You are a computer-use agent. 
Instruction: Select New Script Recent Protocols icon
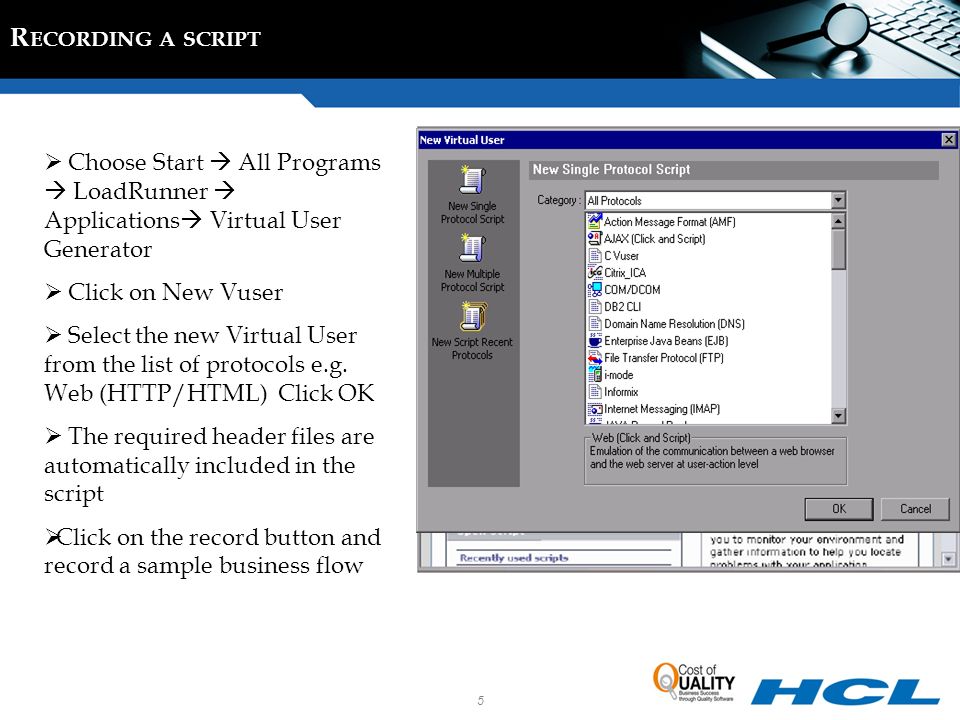pos(473,317)
